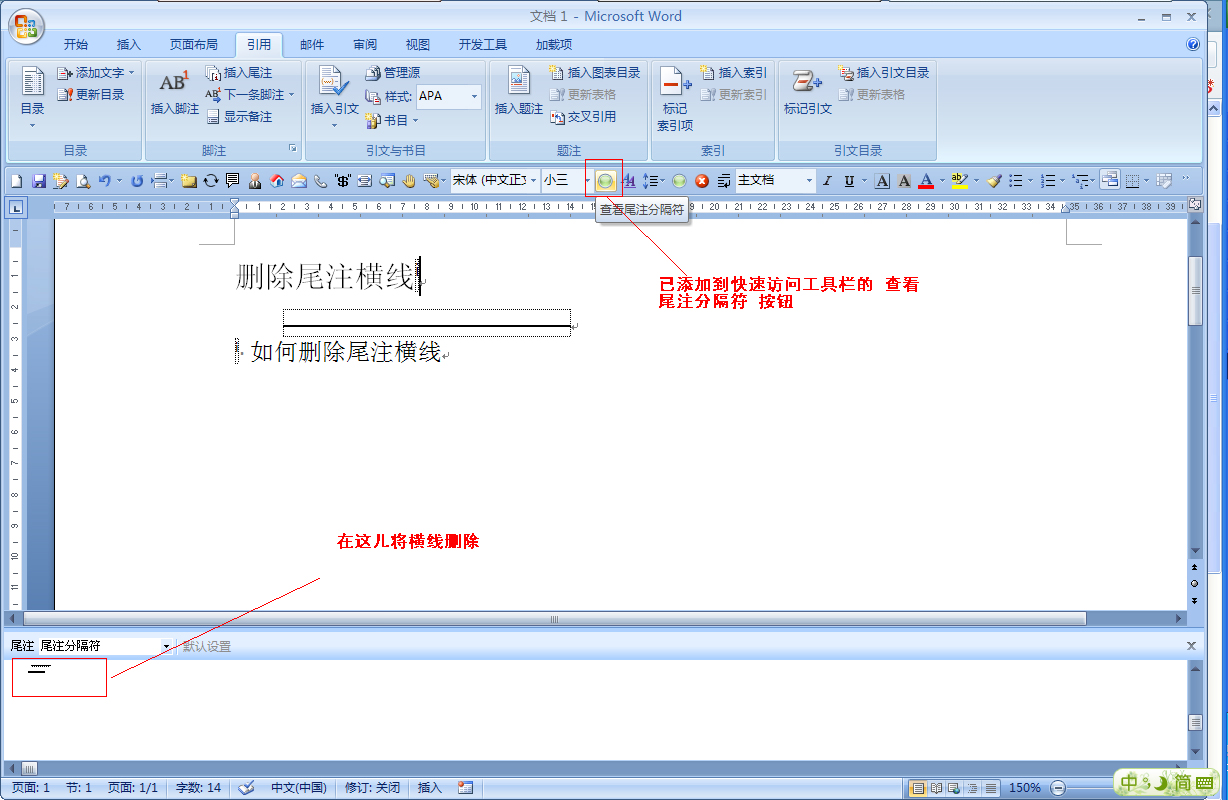Screen dimensions: 1228x800
Task: Click the speech bubble comment icon
Action: click(232, 181)
